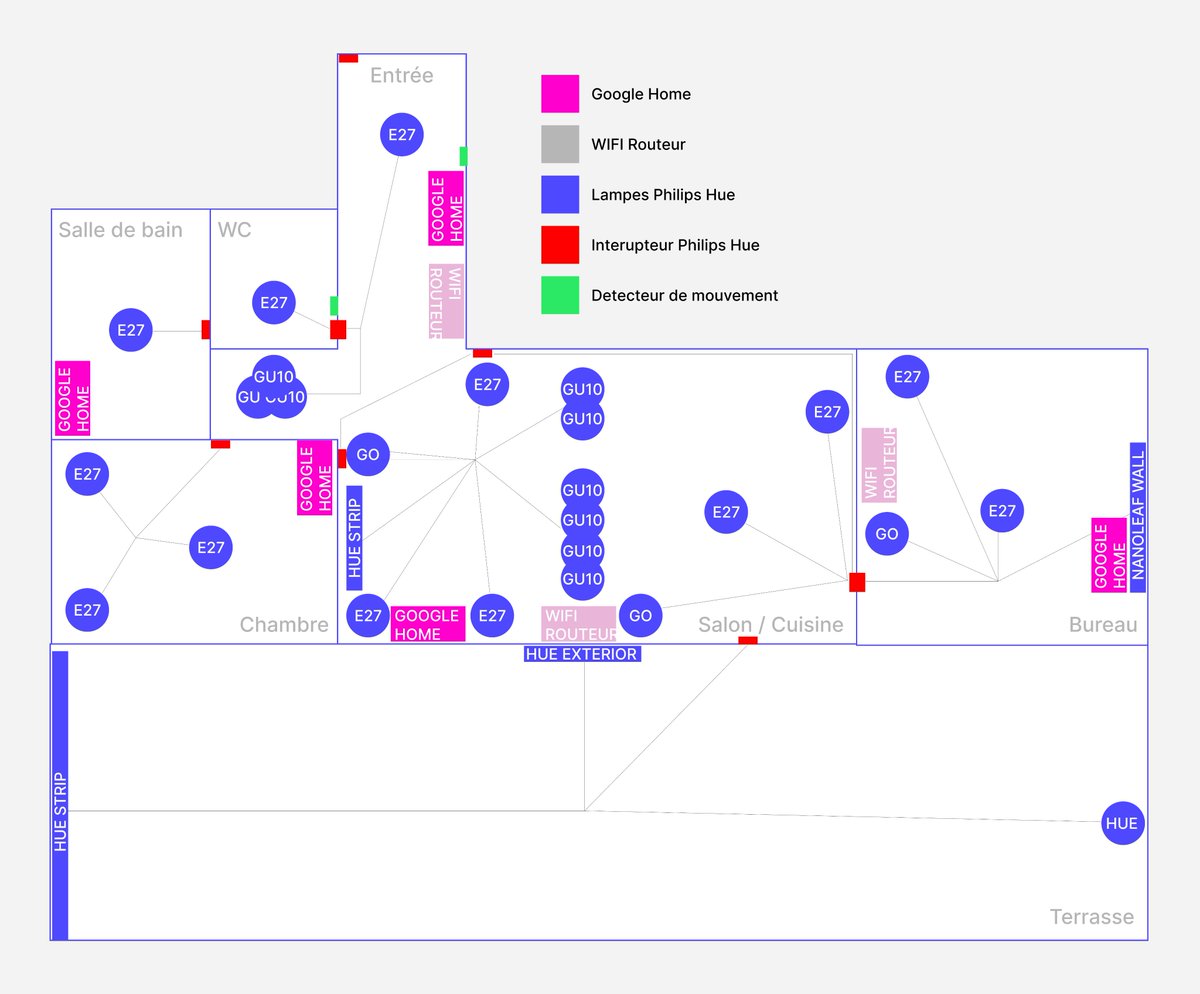The width and height of the screenshot is (1200, 994).
Task: Click the magenta Google Home legend swatch
Action: coord(560,94)
